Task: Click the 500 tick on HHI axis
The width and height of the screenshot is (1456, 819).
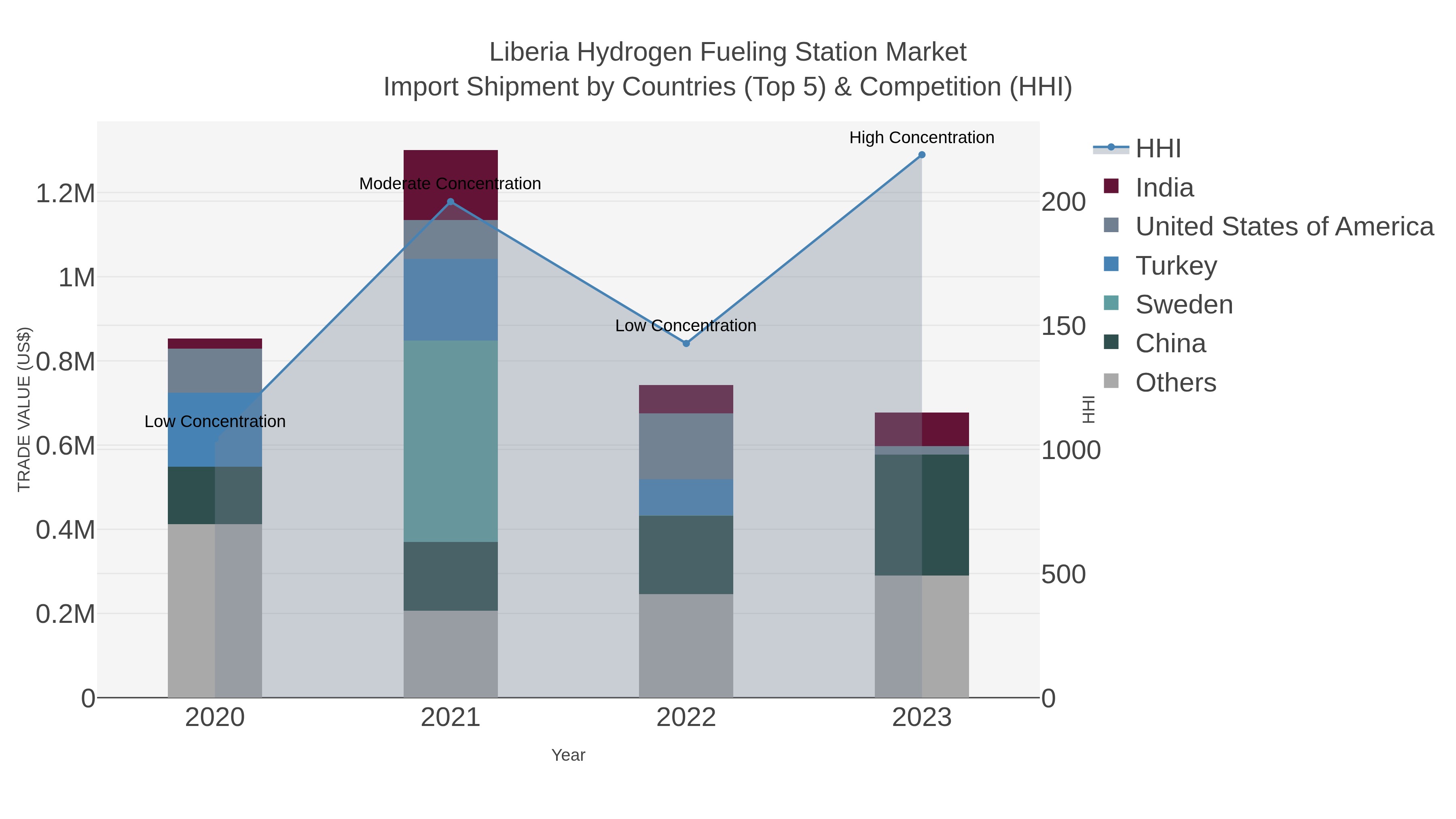Action: pyautogui.click(x=1064, y=575)
